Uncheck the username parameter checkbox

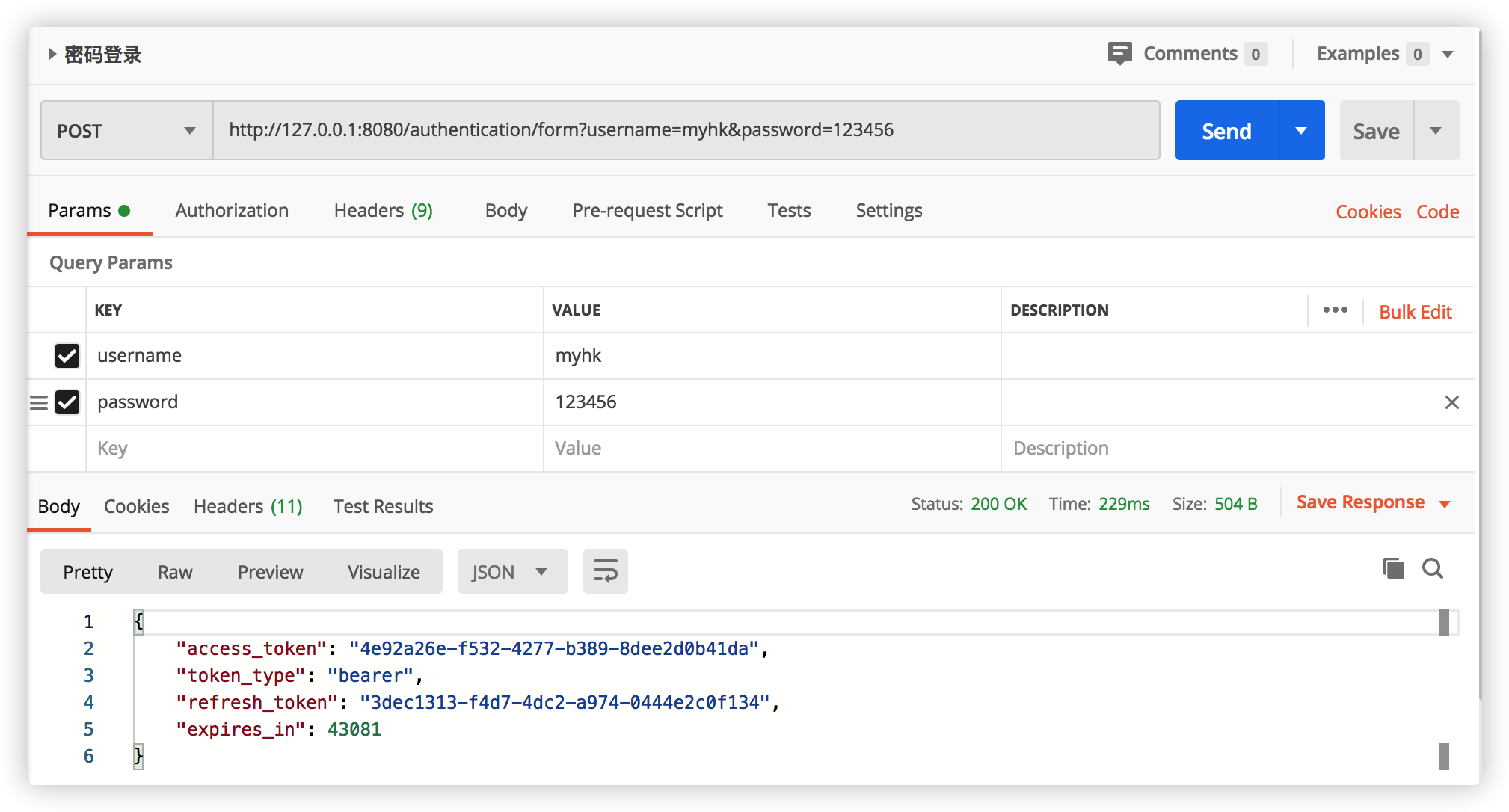(67, 356)
